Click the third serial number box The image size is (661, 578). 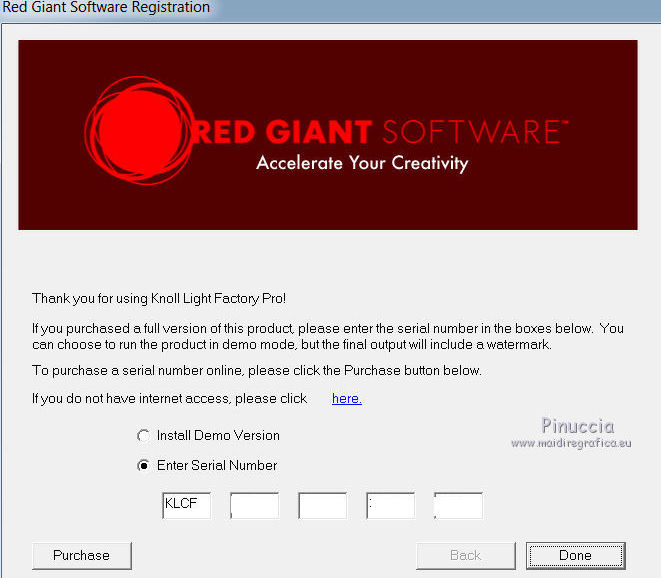[323, 505]
